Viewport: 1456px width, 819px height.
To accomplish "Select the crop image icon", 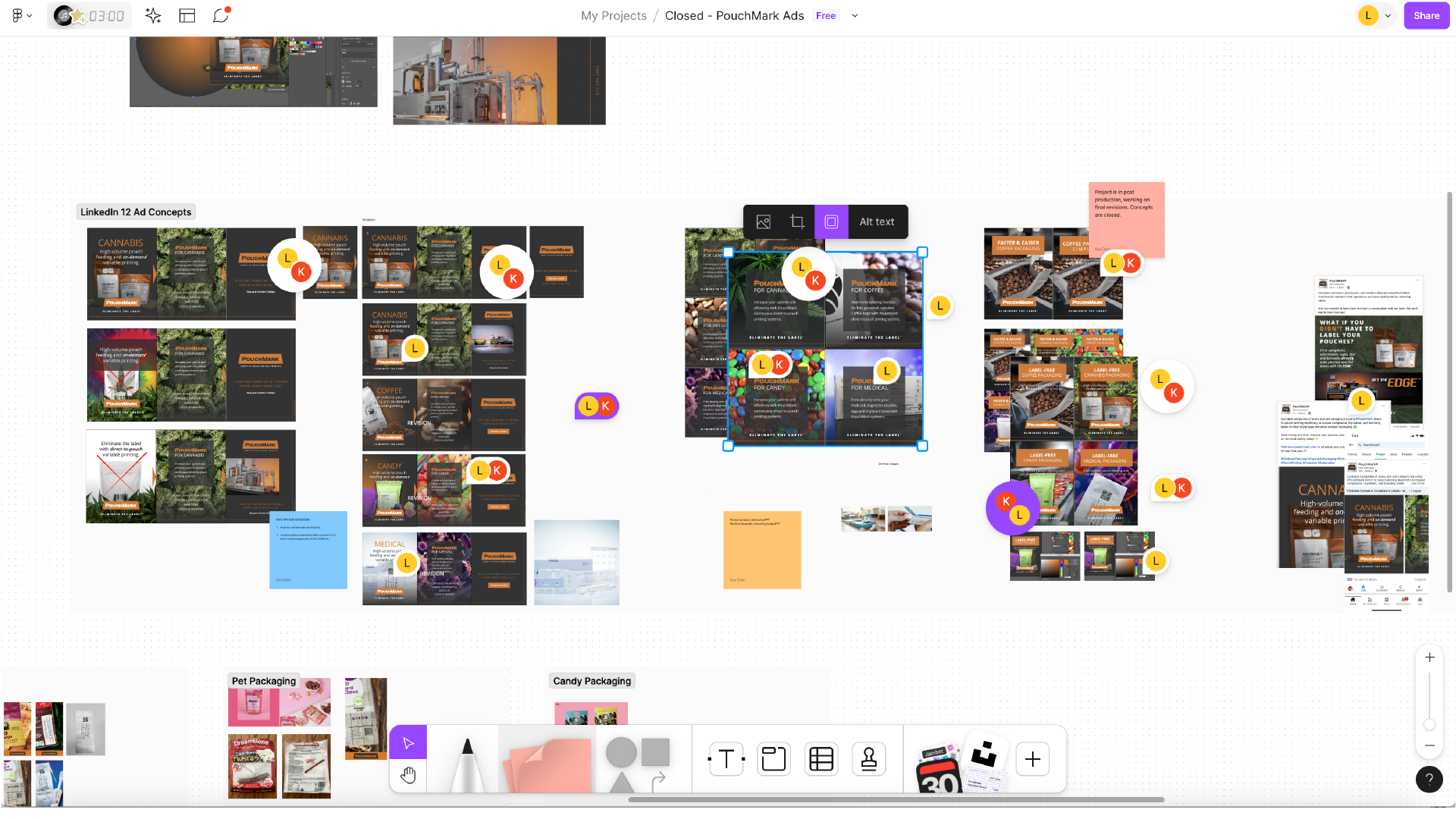I will click(797, 222).
